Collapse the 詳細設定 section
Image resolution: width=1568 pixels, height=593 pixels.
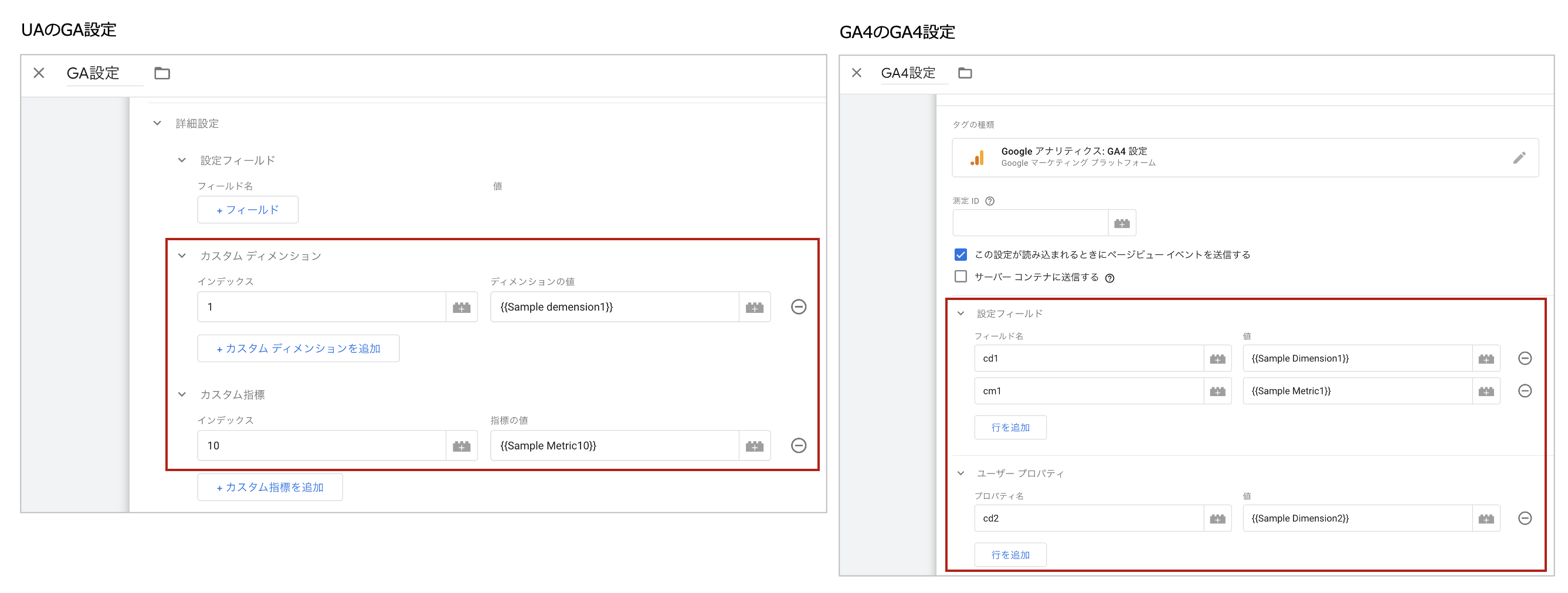(157, 123)
